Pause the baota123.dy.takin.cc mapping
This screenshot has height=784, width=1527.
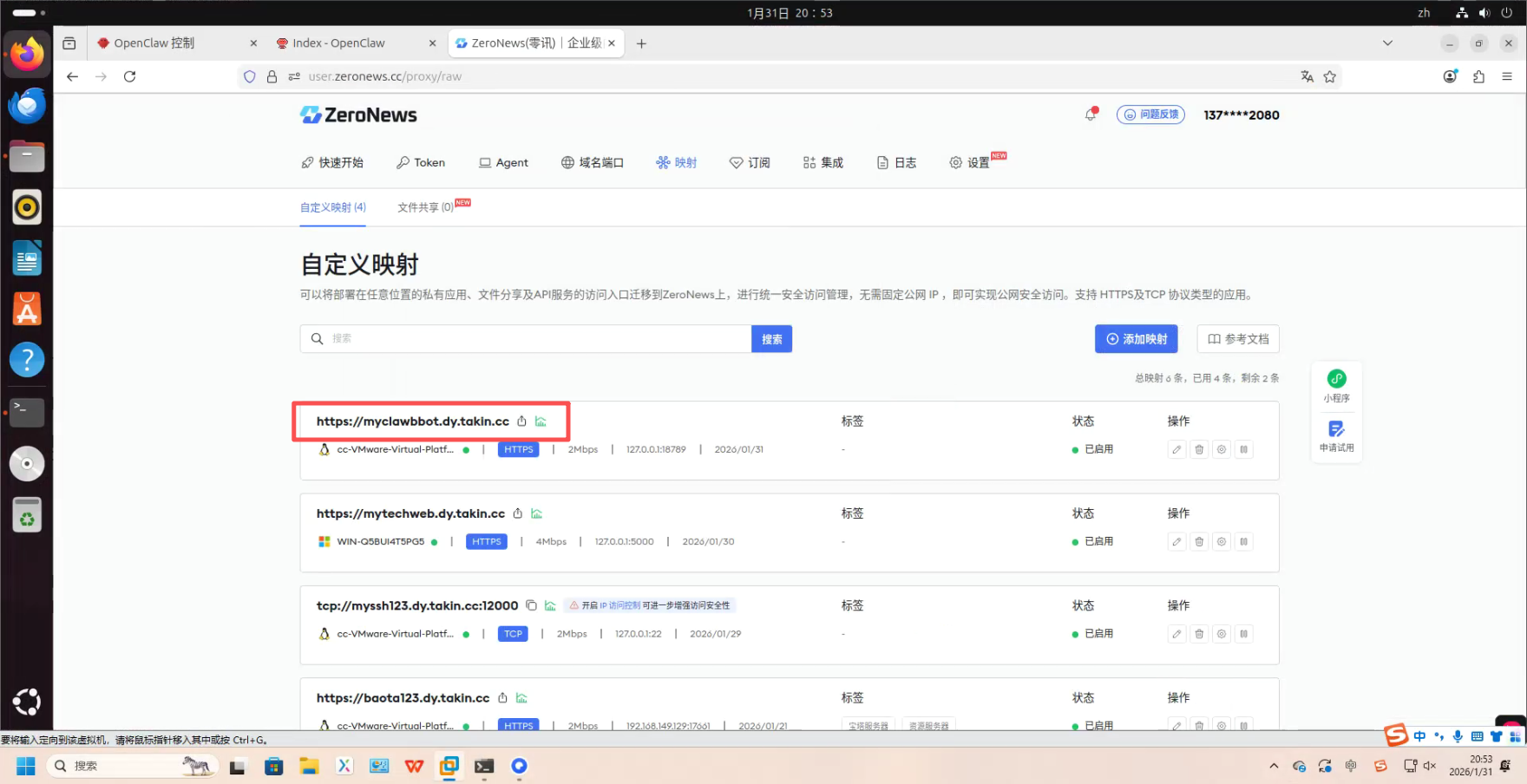pos(1244,725)
